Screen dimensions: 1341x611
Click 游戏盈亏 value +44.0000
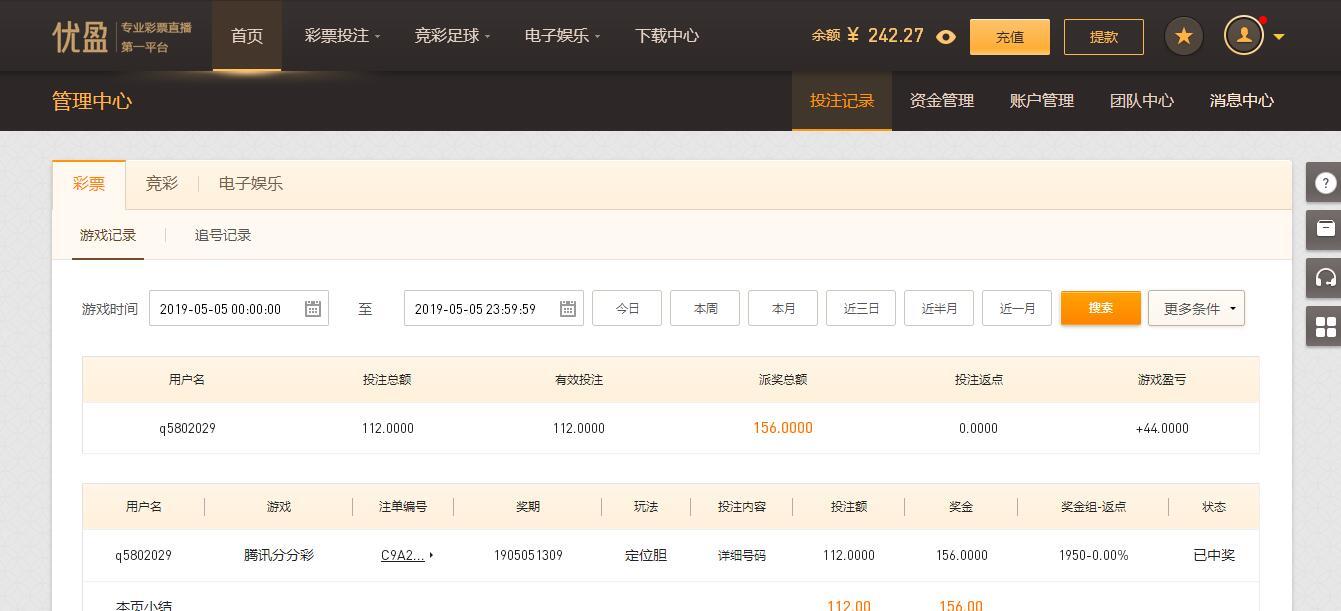tap(1162, 428)
